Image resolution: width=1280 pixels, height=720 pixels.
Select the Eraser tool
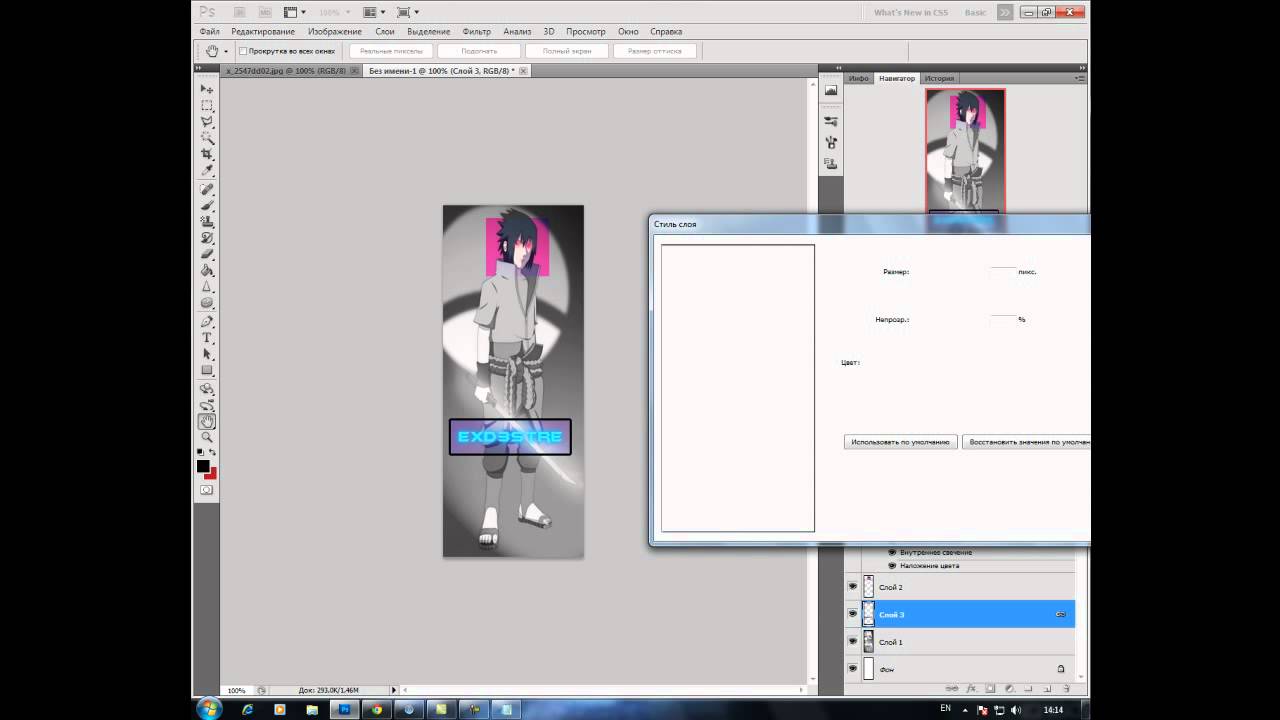[x=207, y=254]
